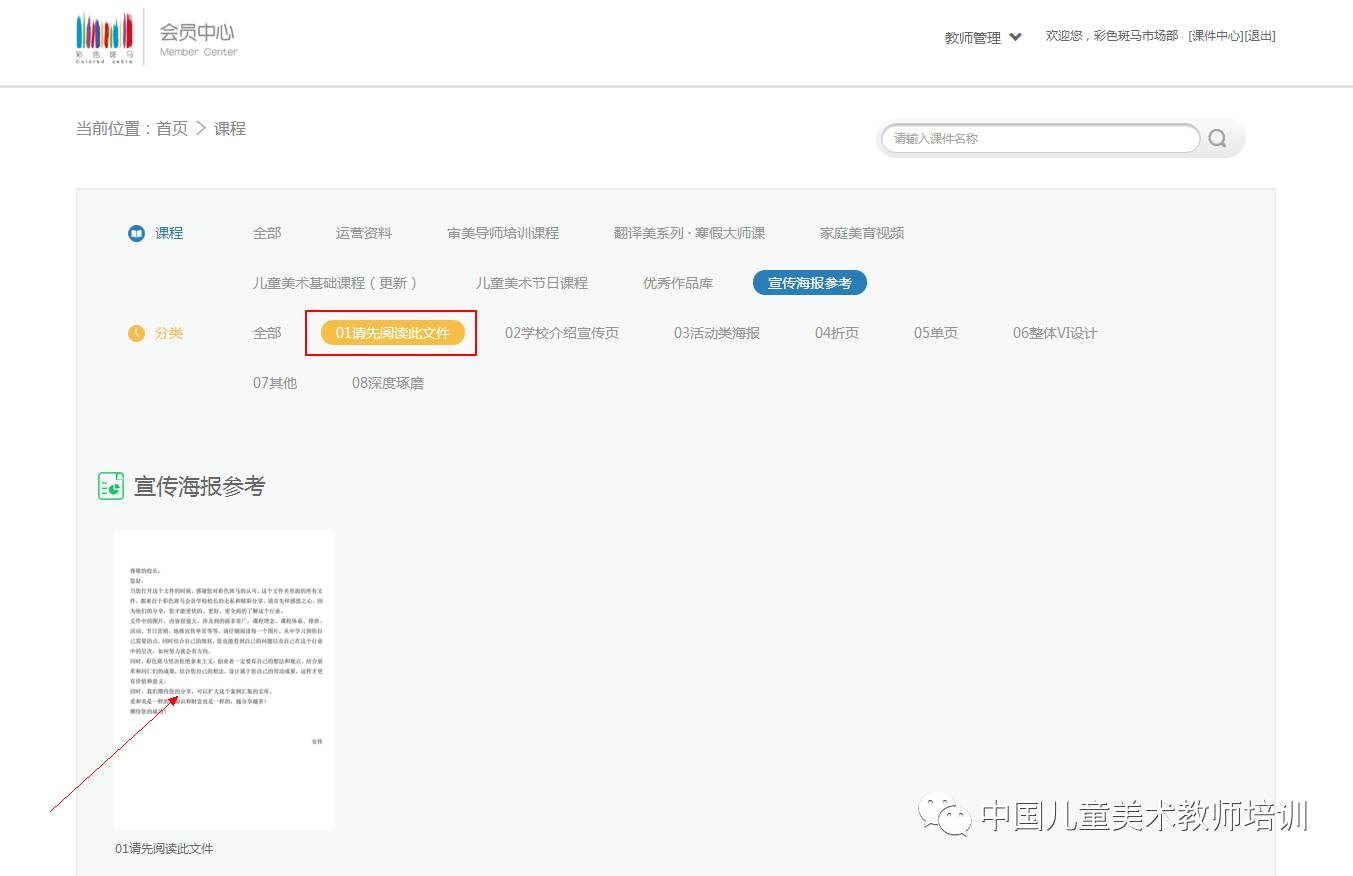Viewport: 1353px width, 876px height.
Task: Select the 05单页 category
Action: tap(936, 333)
